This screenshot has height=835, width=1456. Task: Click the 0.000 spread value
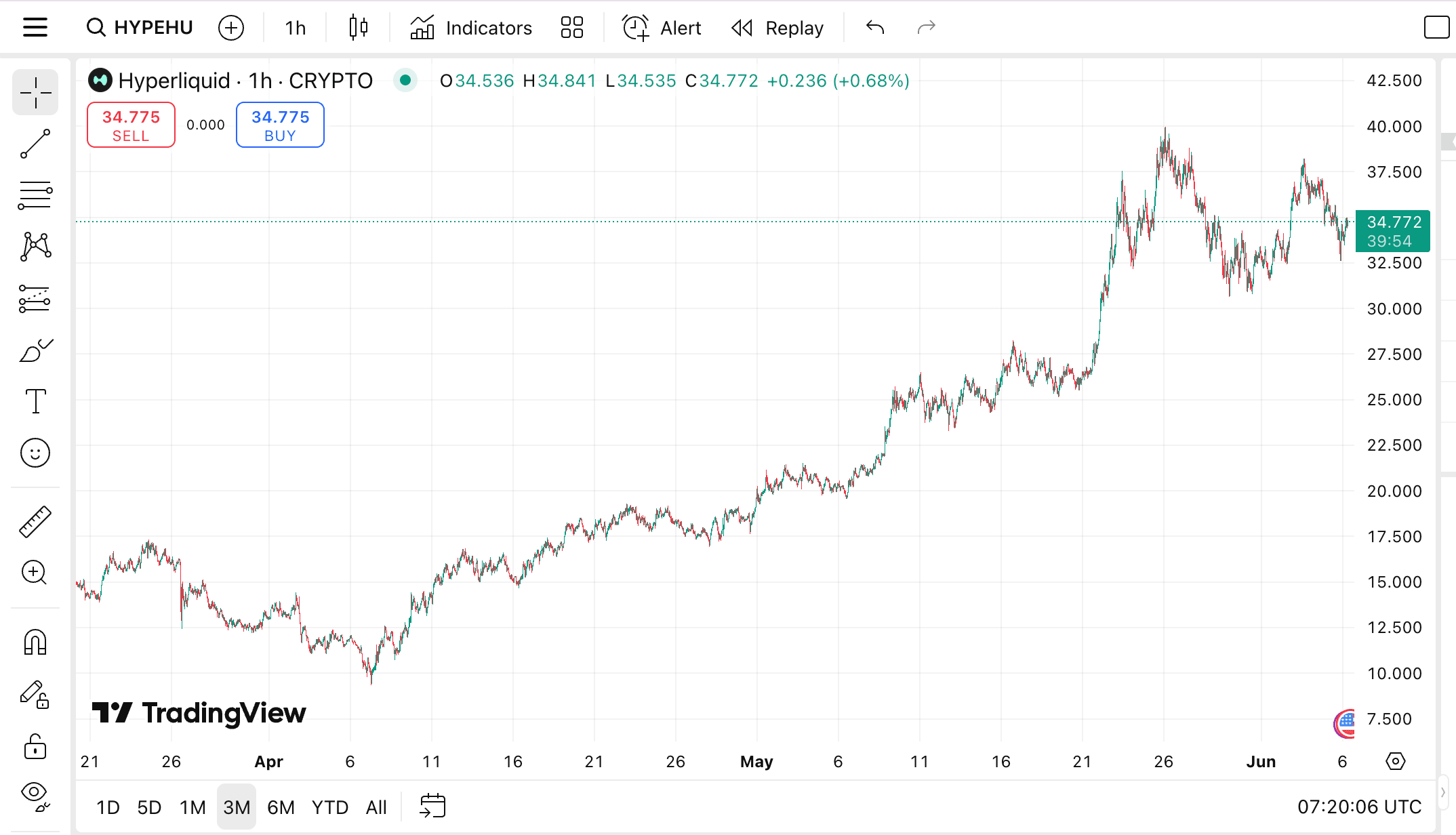205,125
